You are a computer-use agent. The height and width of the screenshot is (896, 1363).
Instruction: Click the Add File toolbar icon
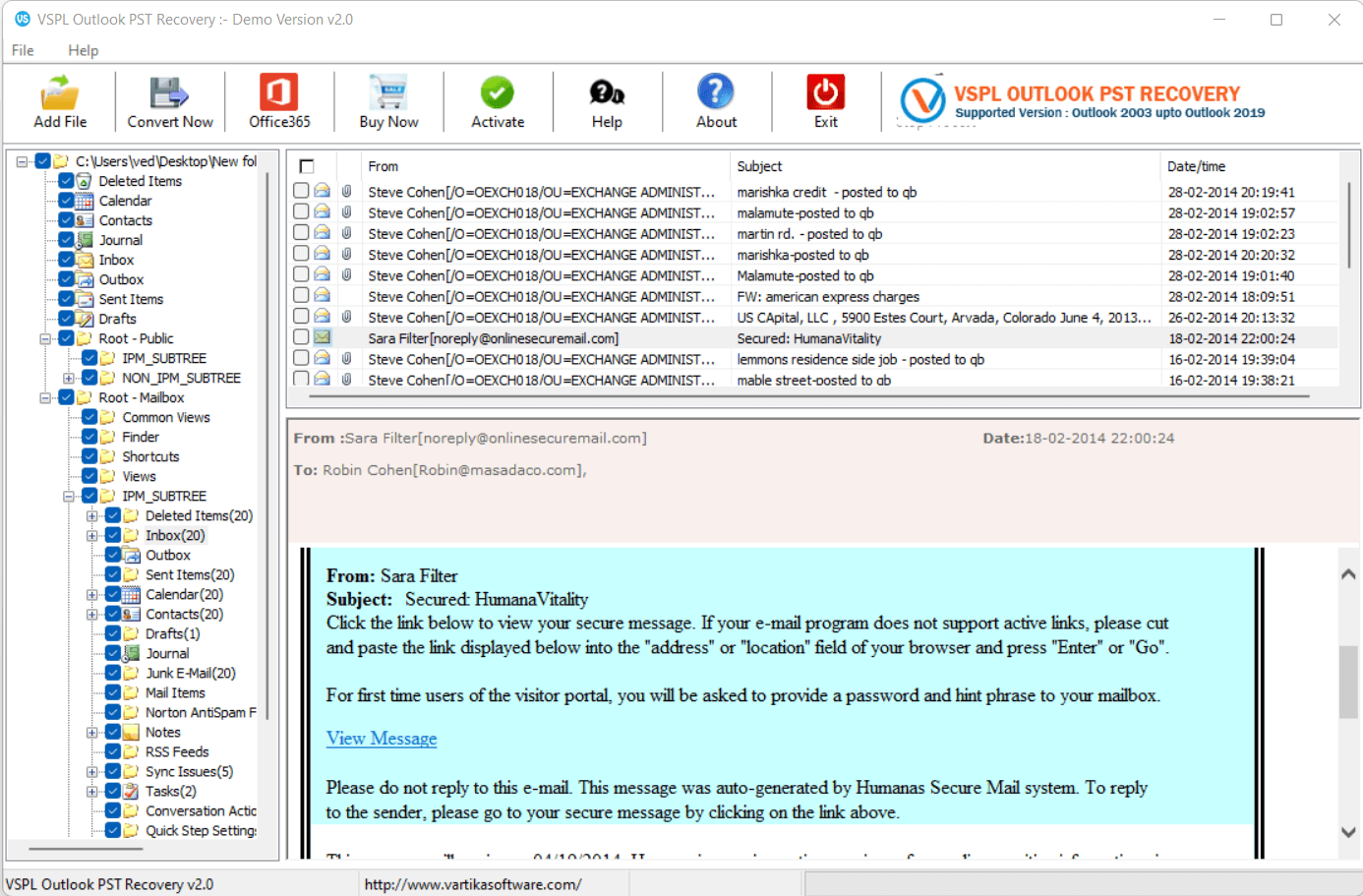(59, 92)
